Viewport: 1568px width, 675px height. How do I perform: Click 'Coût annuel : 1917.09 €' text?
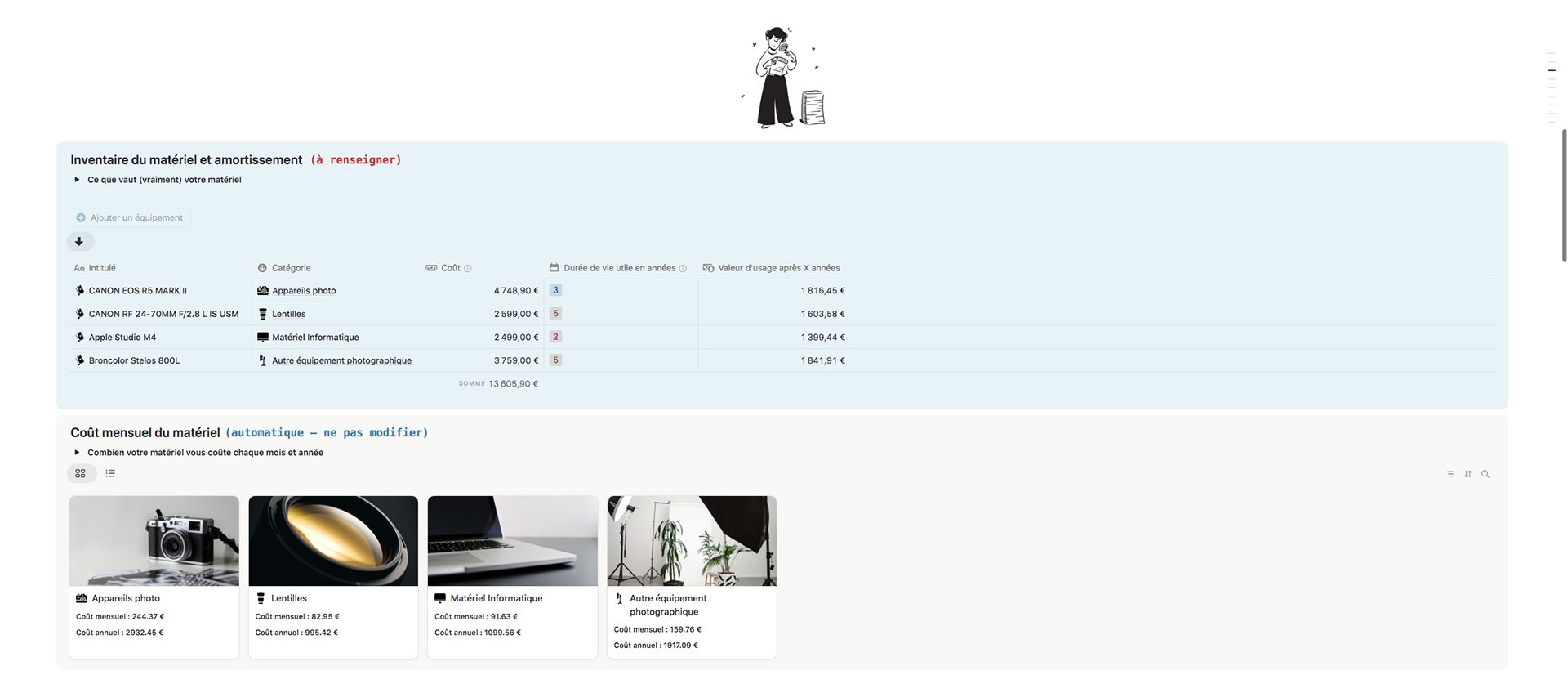pyautogui.click(x=656, y=646)
